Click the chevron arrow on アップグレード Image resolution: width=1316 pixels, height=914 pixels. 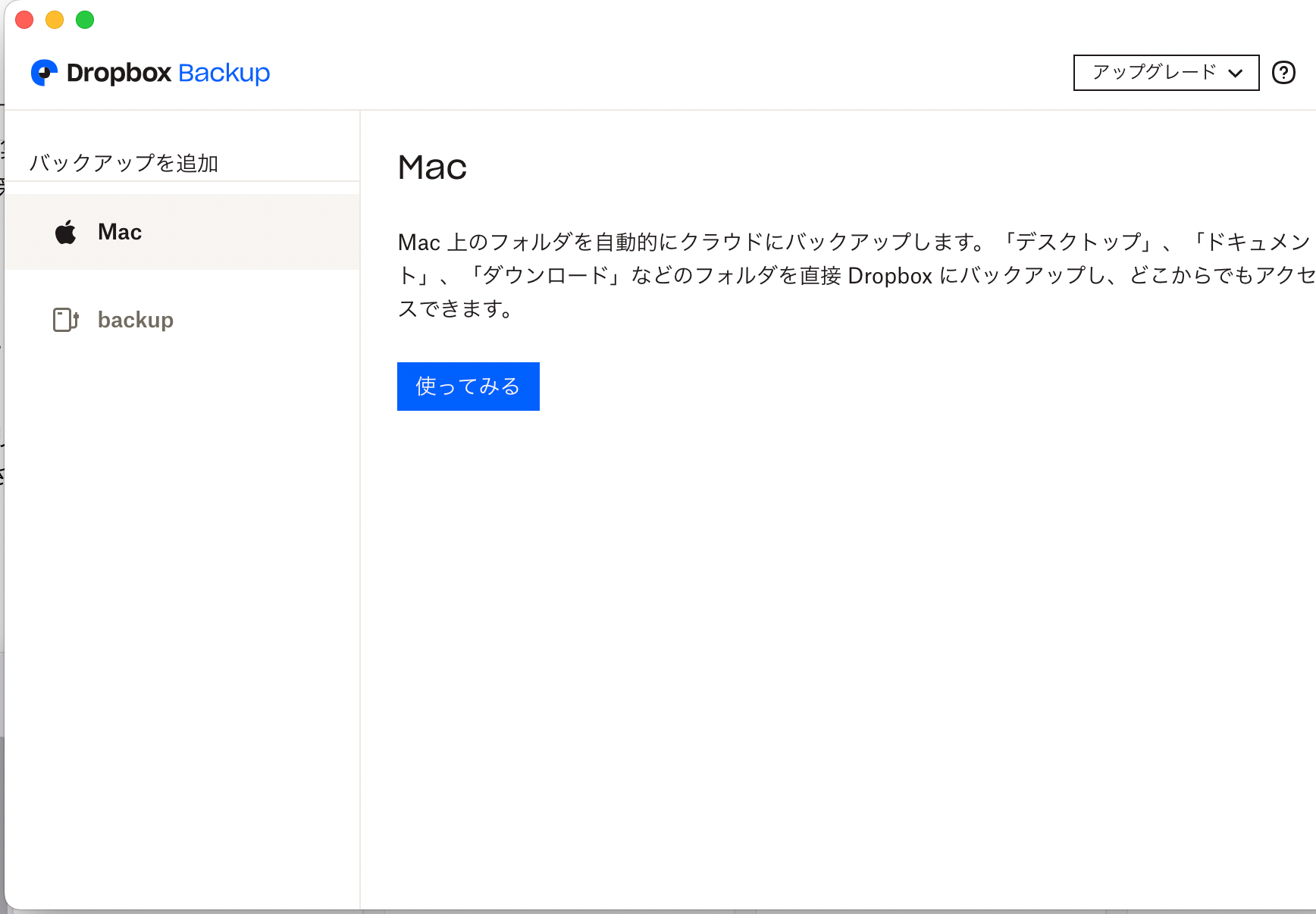pyautogui.click(x=1235, y=74)
